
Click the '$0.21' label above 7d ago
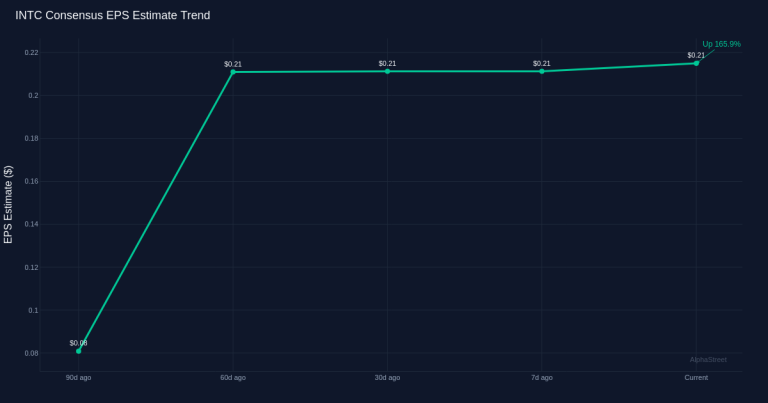click(542, 64)
